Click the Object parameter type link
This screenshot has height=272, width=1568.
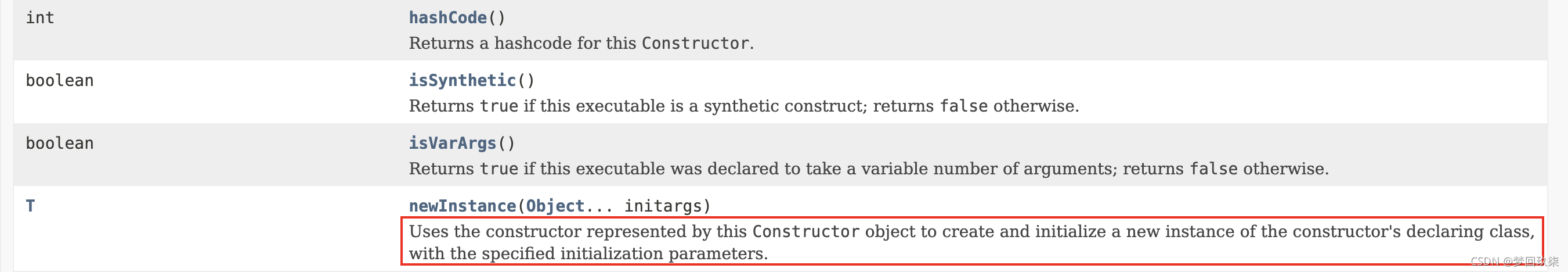(555, 206)
